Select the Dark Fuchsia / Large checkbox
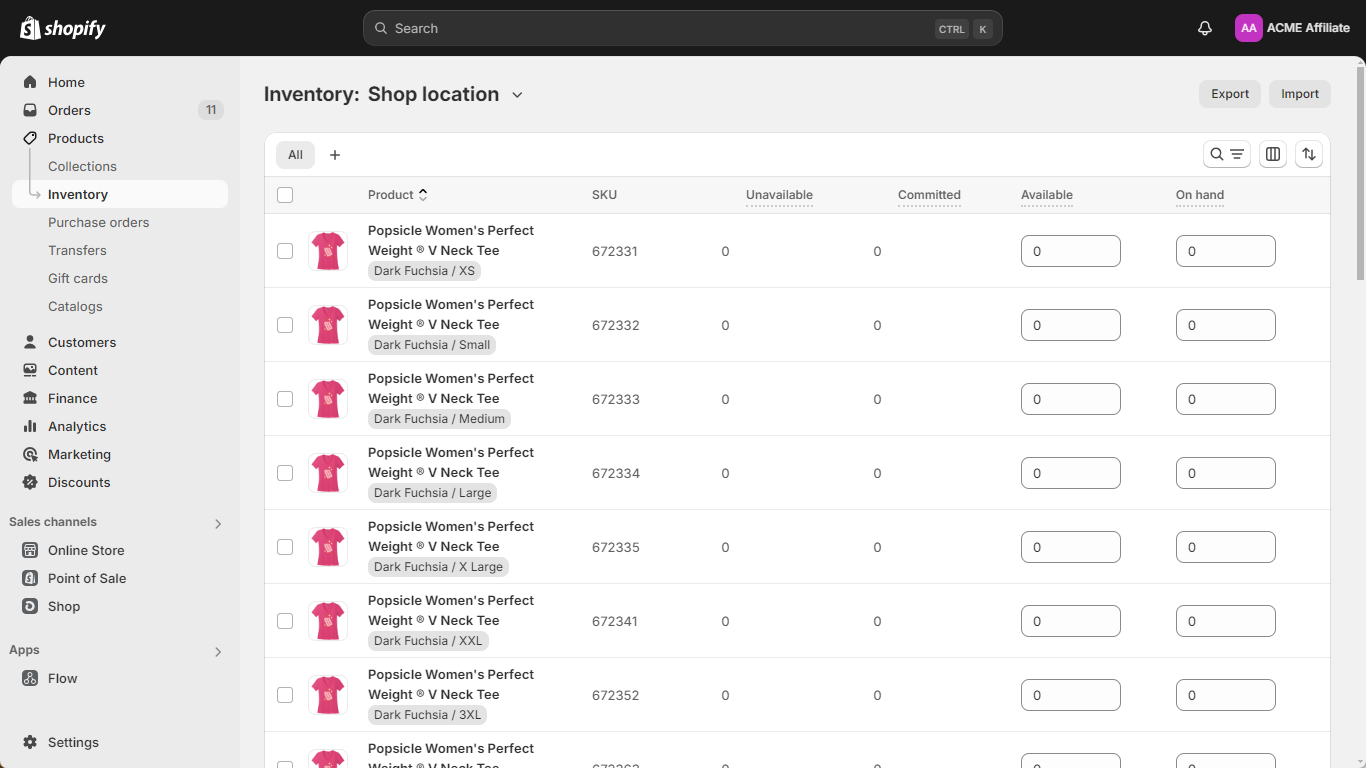1366x768 pixels. 285,473
